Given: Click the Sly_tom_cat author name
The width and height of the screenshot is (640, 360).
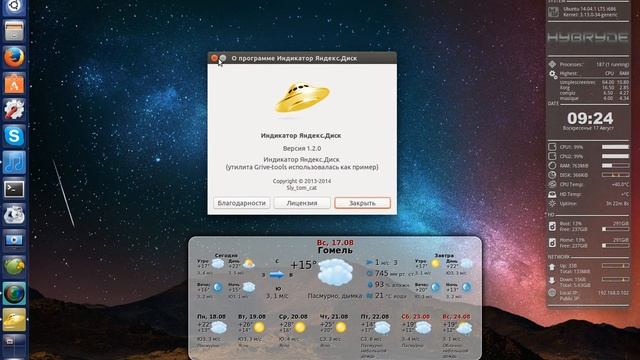Looking at the screenshot, I should pos(302,188).
